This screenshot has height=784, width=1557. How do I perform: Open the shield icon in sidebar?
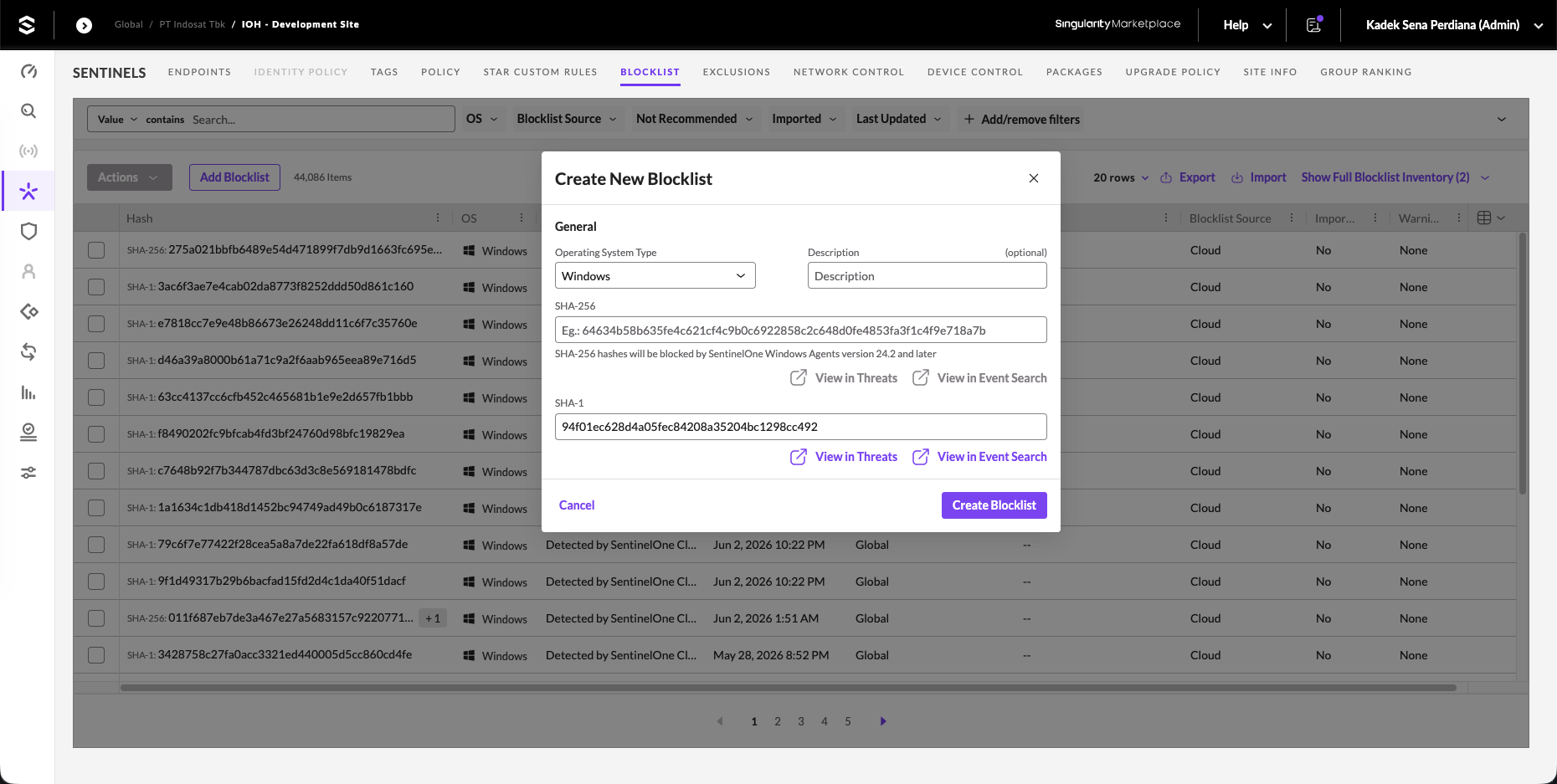point(28,232)
